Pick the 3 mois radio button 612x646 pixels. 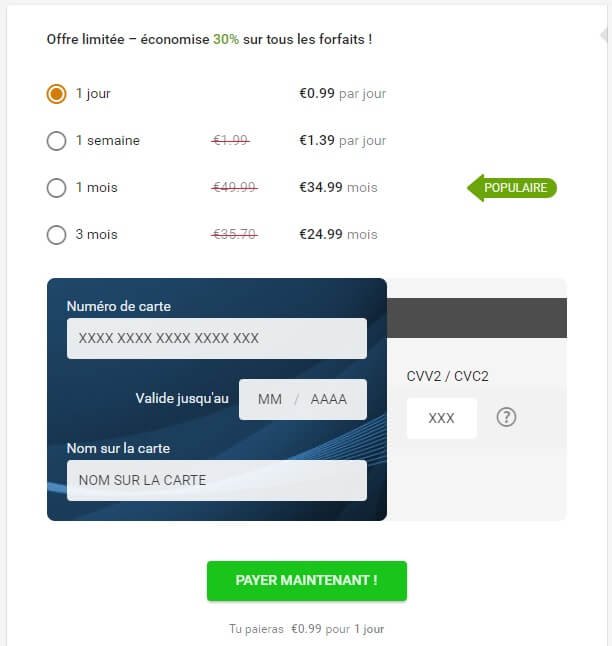[x=56, y=235]
